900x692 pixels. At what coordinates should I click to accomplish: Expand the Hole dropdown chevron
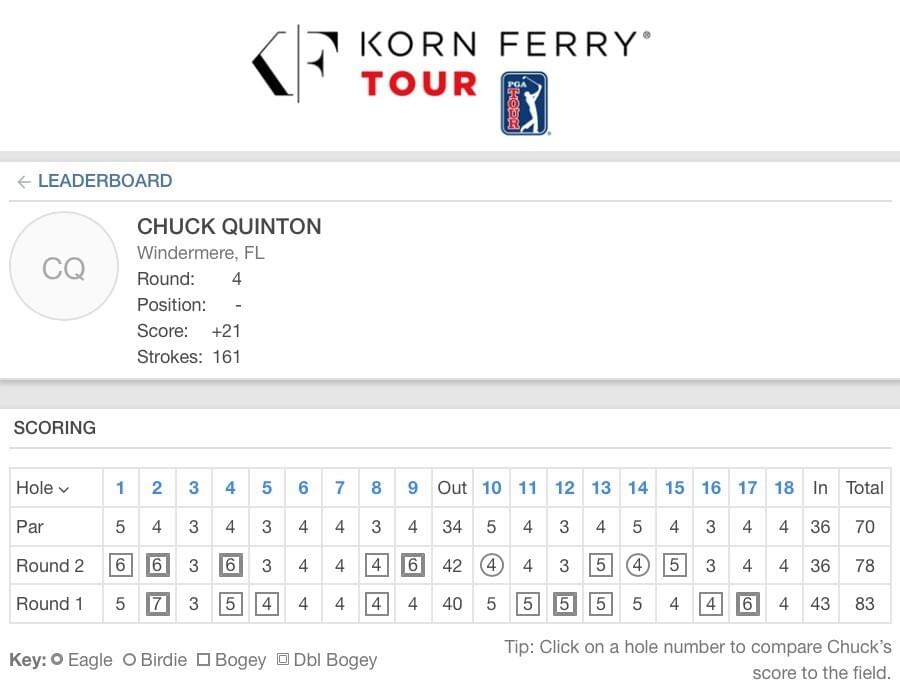tap(64, 489)
